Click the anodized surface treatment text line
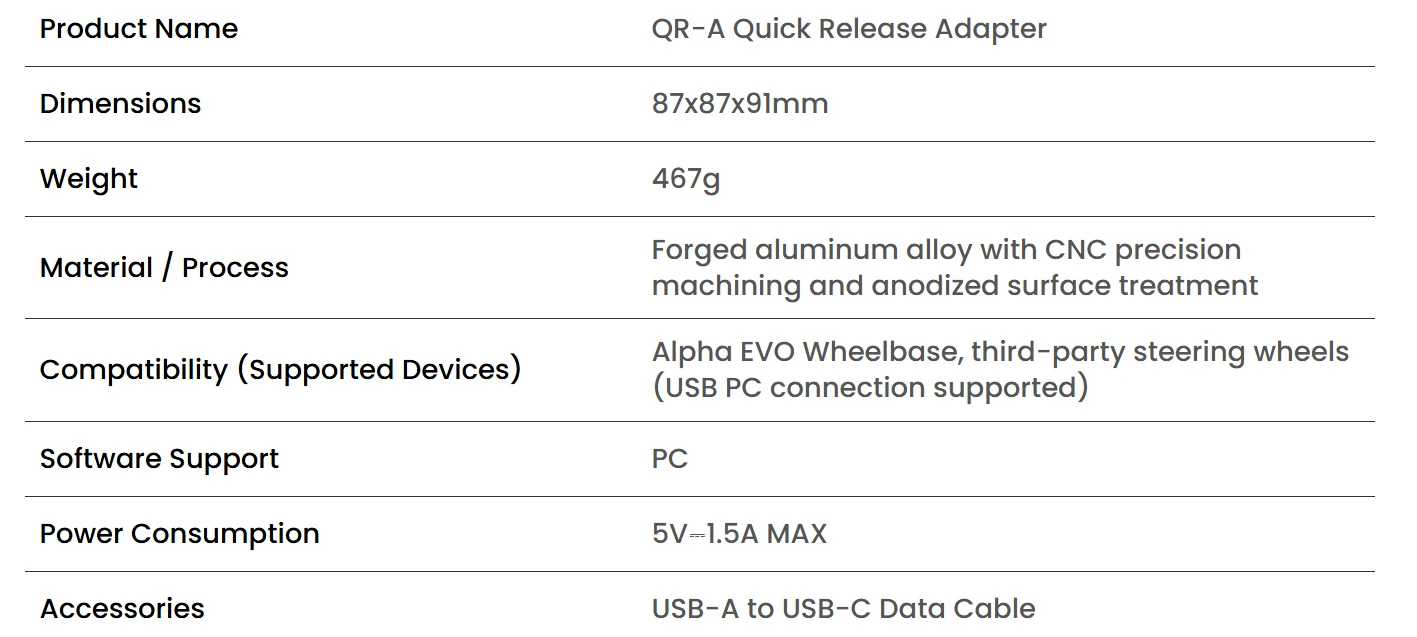Viewport: 1417px width, 637px height. coord(1064,286)
